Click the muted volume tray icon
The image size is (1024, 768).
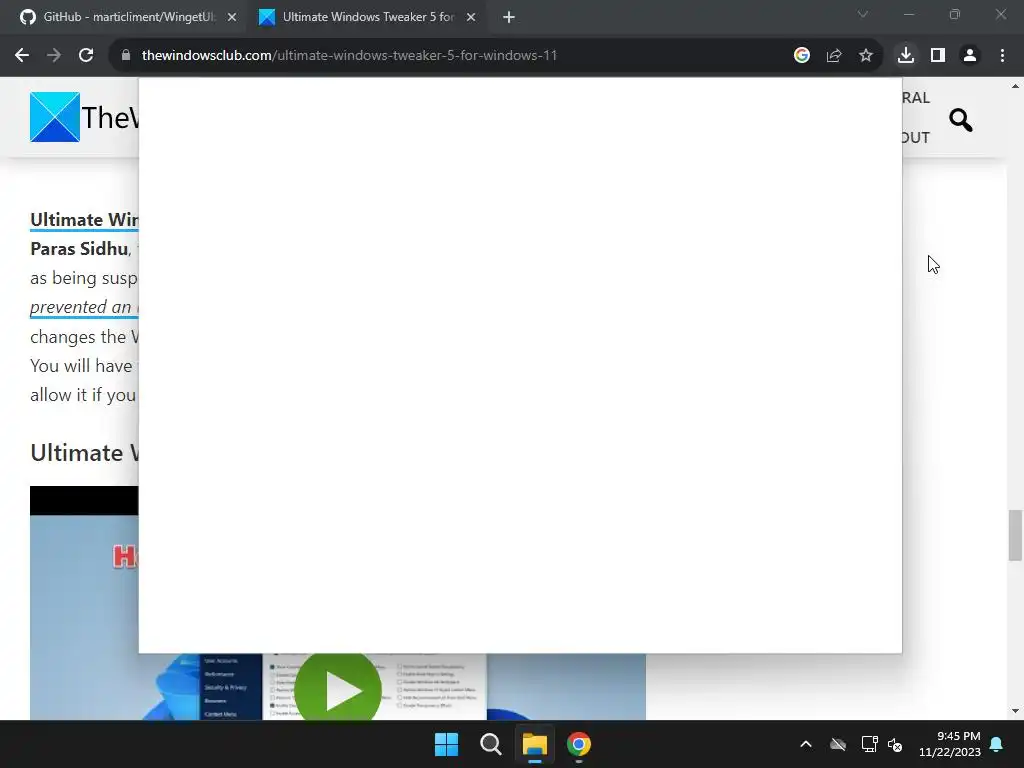[x=895, y=744]
